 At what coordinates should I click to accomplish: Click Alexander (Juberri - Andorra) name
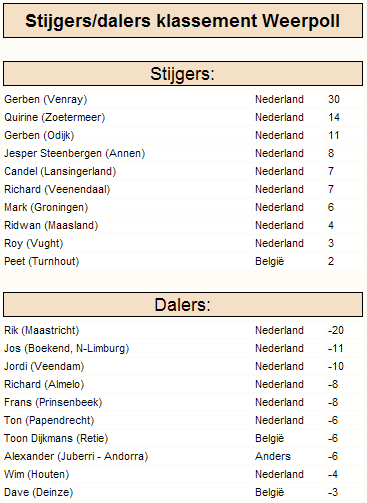point(76,456)
